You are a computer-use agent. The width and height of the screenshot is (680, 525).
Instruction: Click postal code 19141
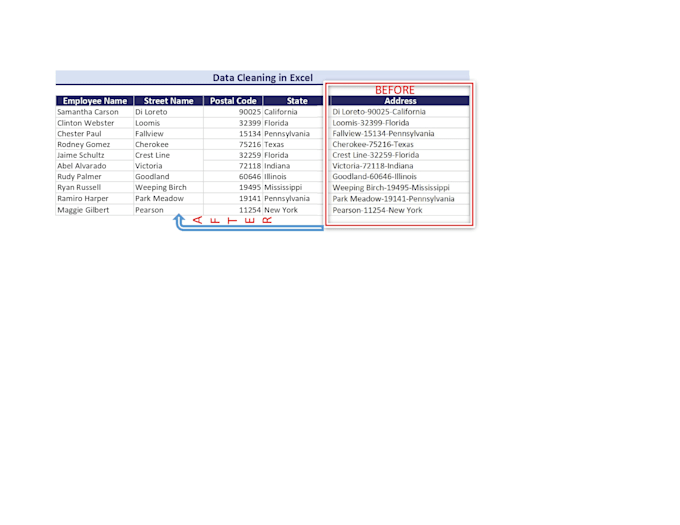point(233,198)
